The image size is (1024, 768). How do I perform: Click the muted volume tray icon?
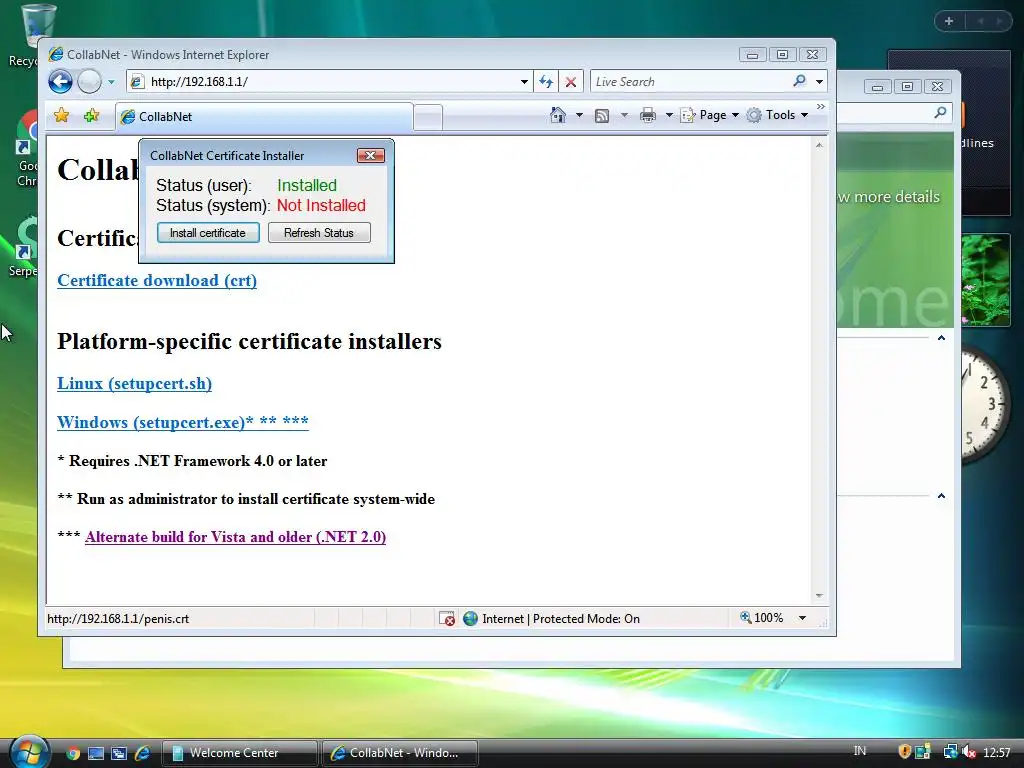969,752
